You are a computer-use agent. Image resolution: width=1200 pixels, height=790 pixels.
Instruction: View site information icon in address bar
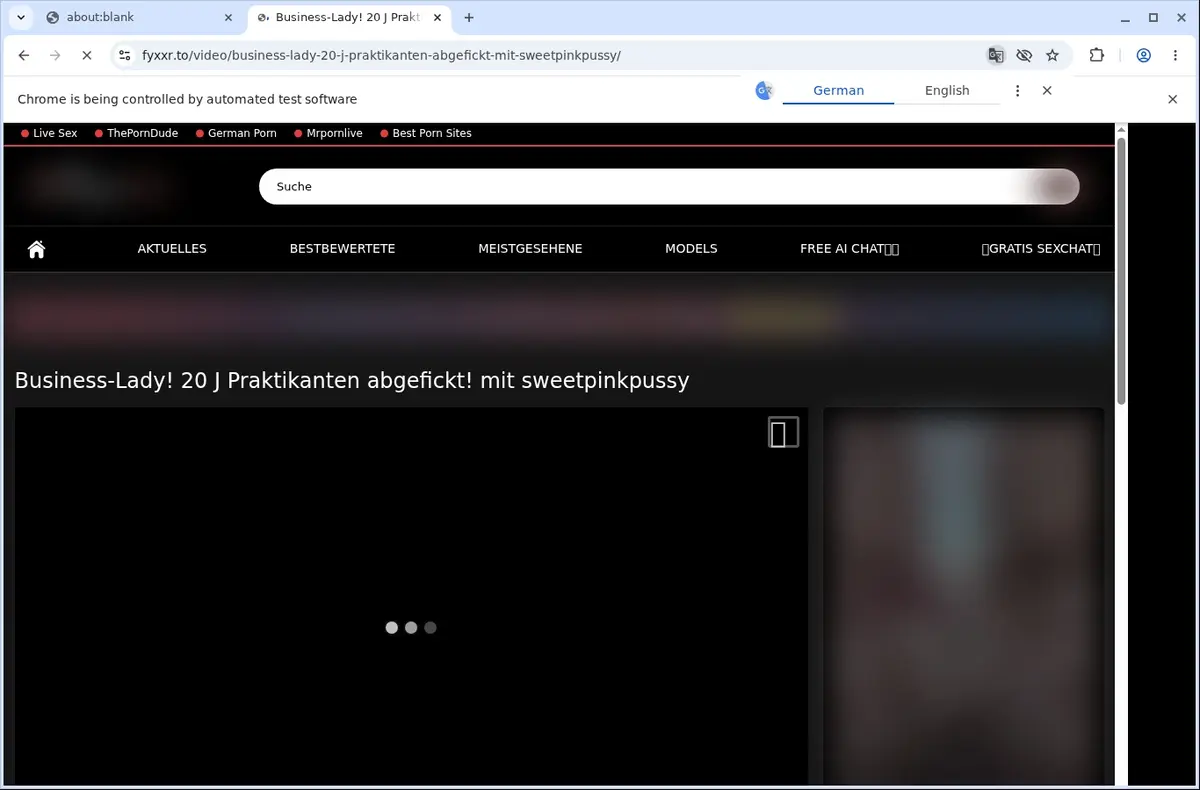(123, 55)
